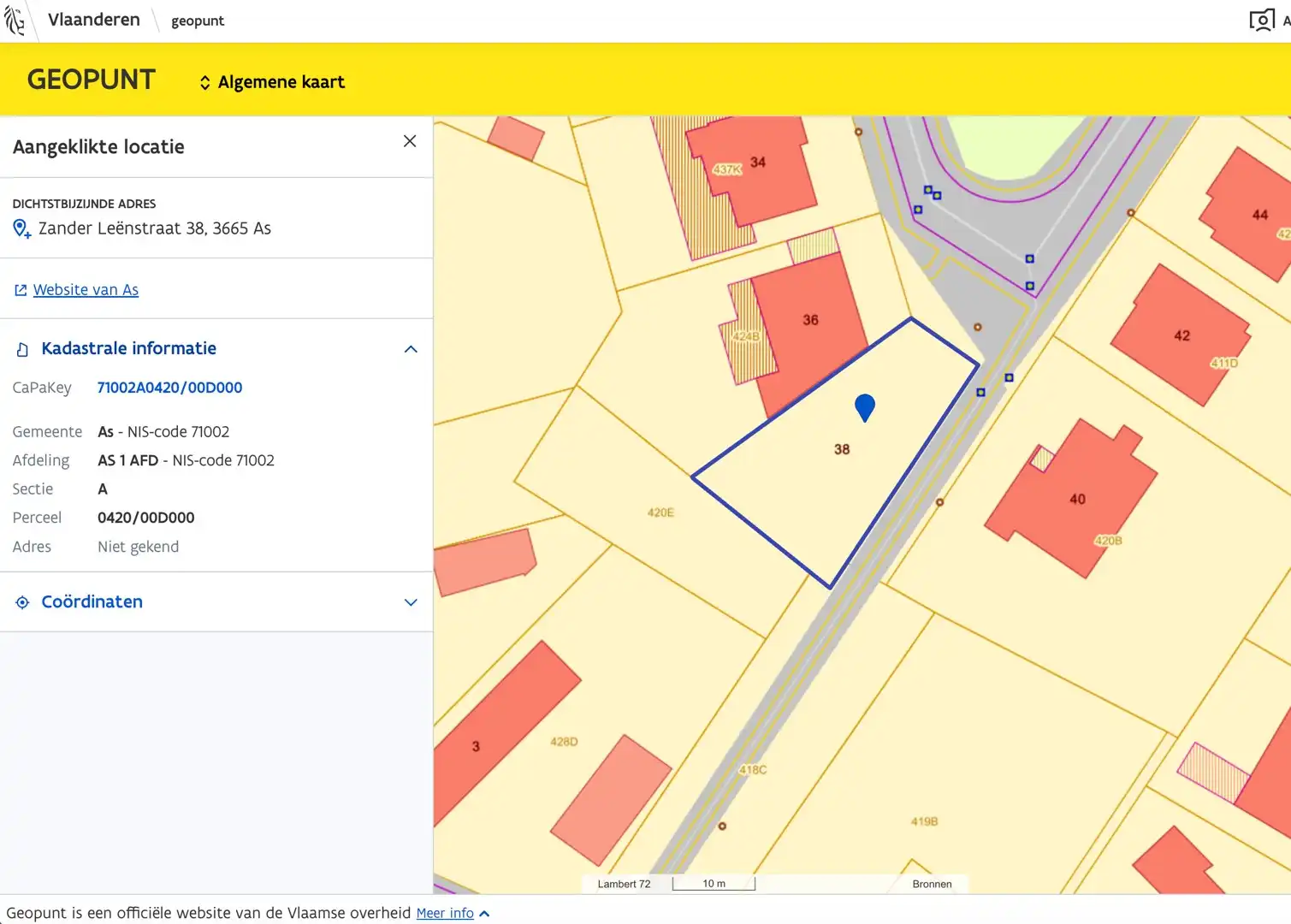Image resolution: width=1291 pixels, height=924 pixels.
Task: Click the Lambert 72 projection label
Action: (x=624, y=884)
